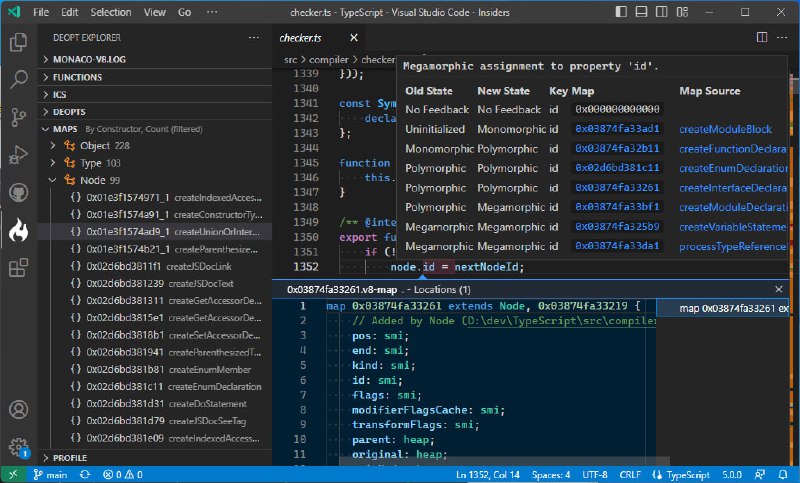Click the VS Code Insiders logo

coord(14,12)
